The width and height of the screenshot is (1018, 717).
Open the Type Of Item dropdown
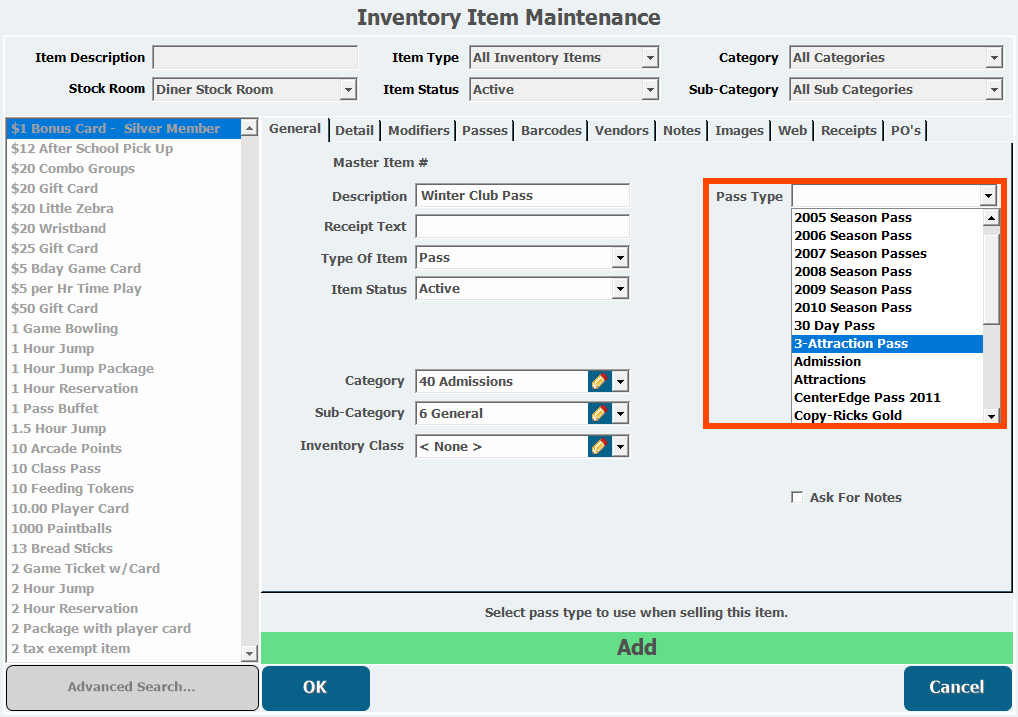(x=620, y=259)
